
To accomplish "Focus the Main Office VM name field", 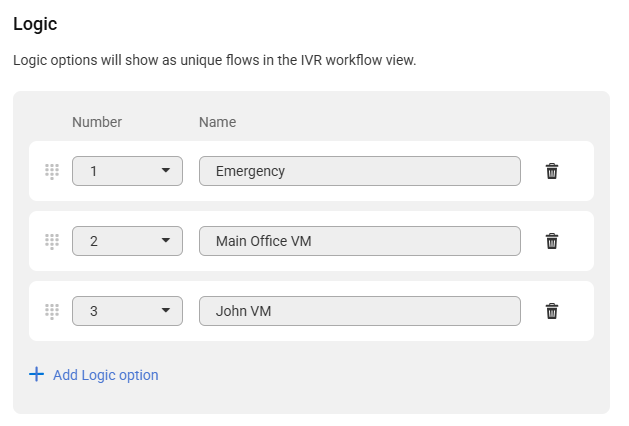I will pos(360,241).
